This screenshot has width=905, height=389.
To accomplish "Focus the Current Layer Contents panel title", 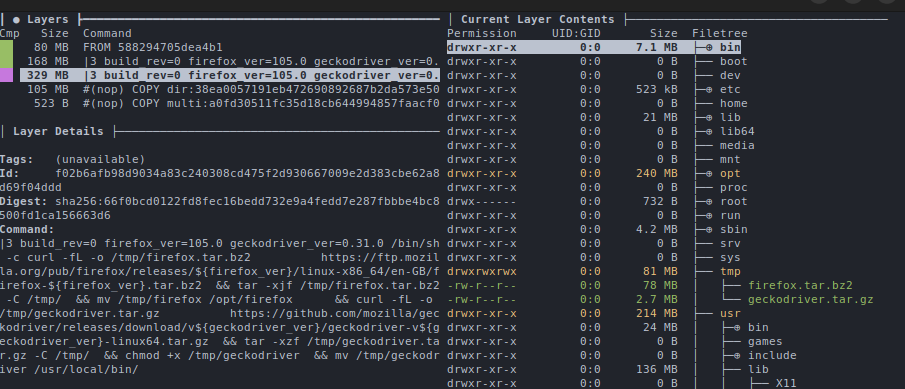I will 537,20.
